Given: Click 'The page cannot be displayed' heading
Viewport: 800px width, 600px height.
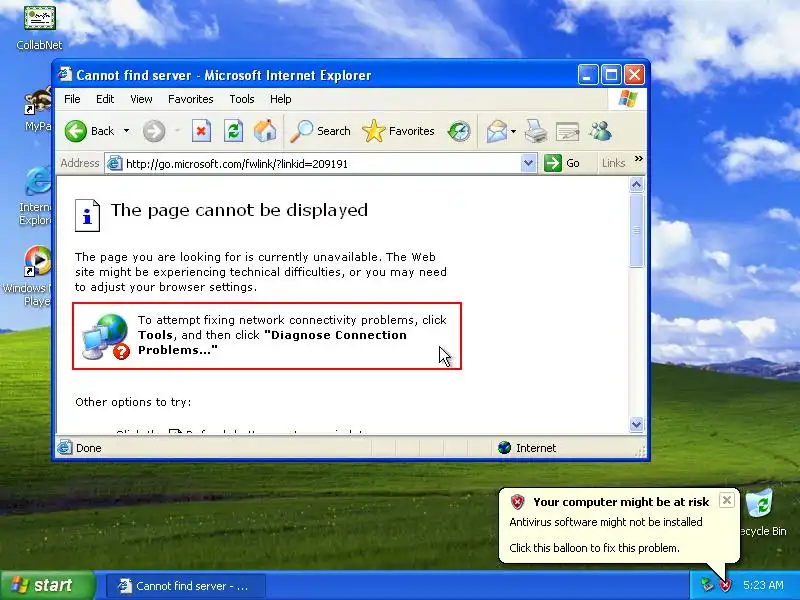Looking at the screenshot, I should pos(239,210).
